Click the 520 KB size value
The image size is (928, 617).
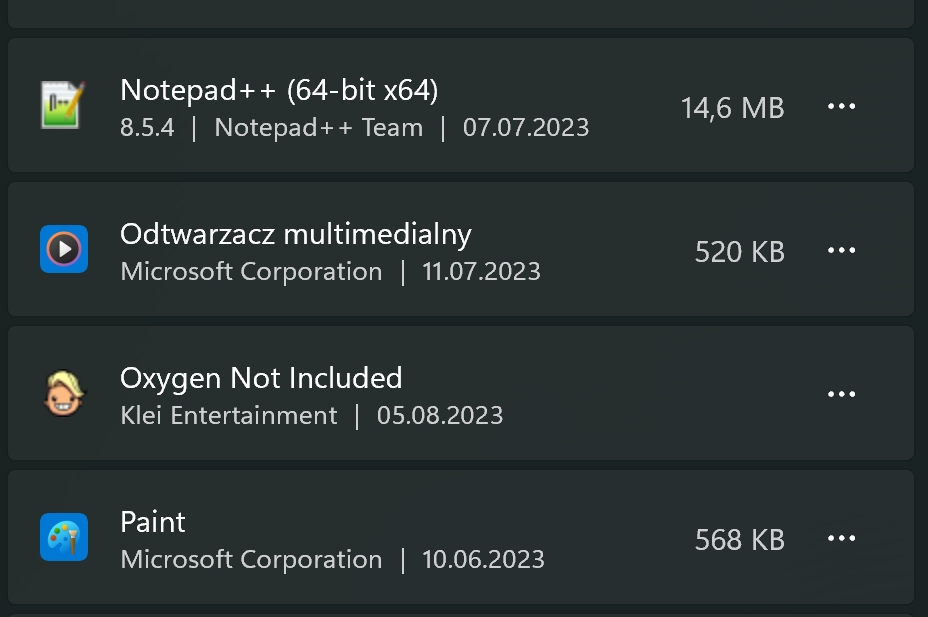pyautogui.click(x=739, y=252)
